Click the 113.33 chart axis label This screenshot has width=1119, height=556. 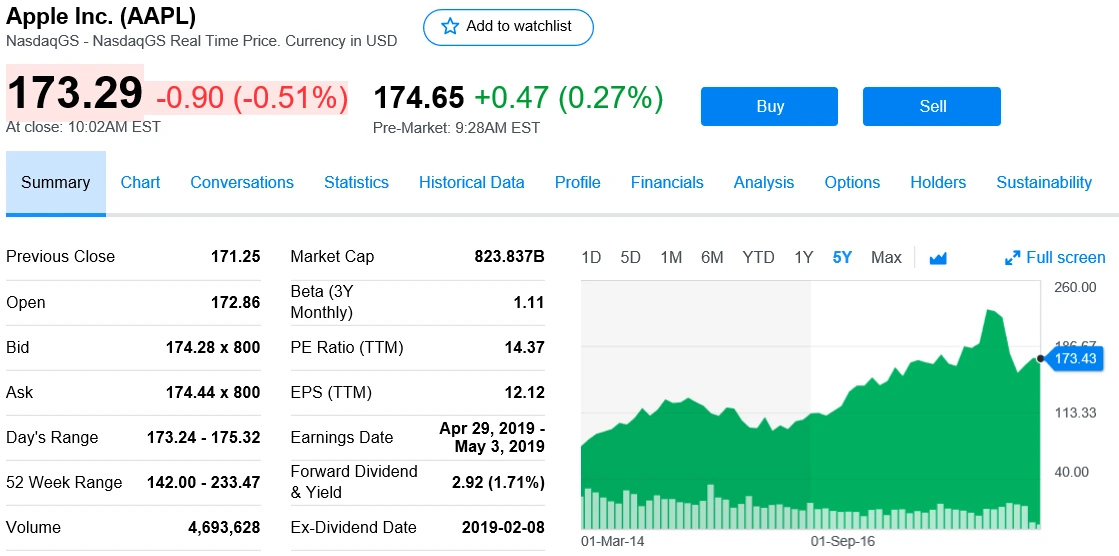coord(1074,413)
